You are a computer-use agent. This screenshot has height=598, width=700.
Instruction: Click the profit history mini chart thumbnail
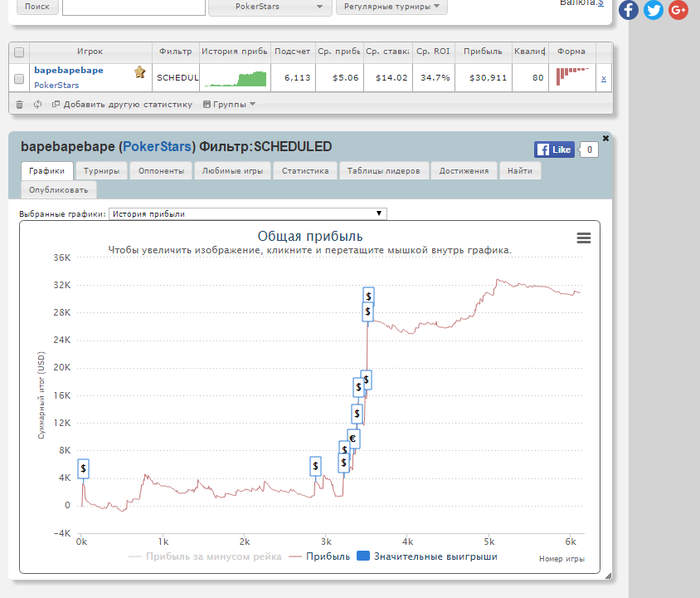click(235, 78)
